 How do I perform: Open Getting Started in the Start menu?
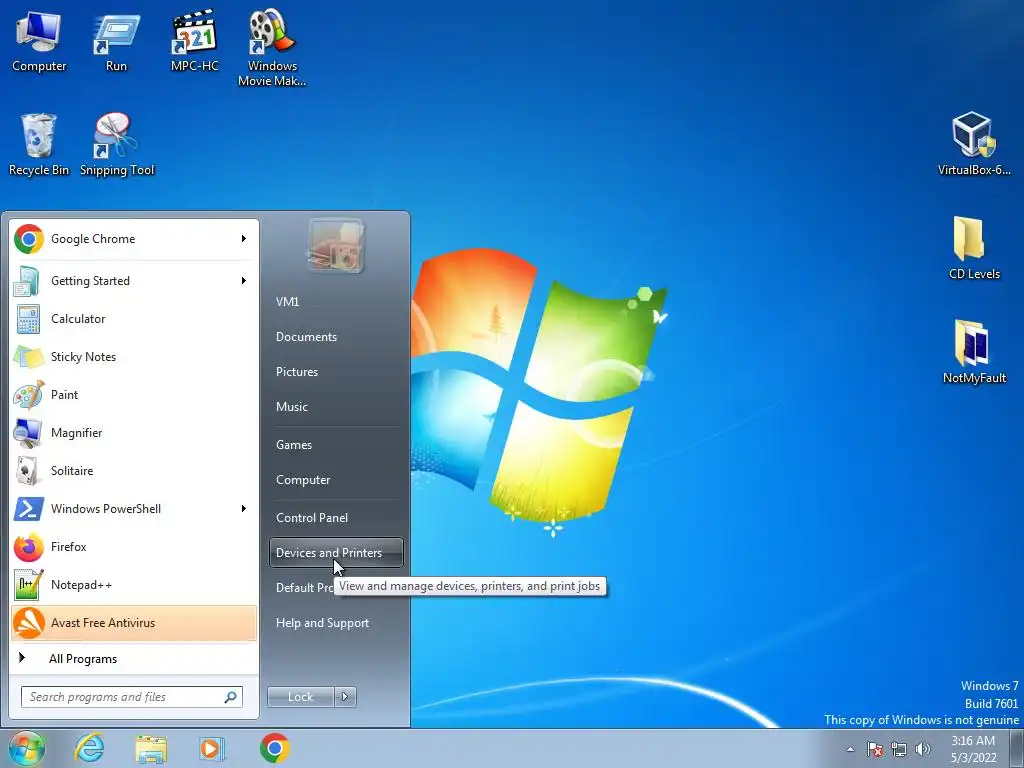coord(134,281)
